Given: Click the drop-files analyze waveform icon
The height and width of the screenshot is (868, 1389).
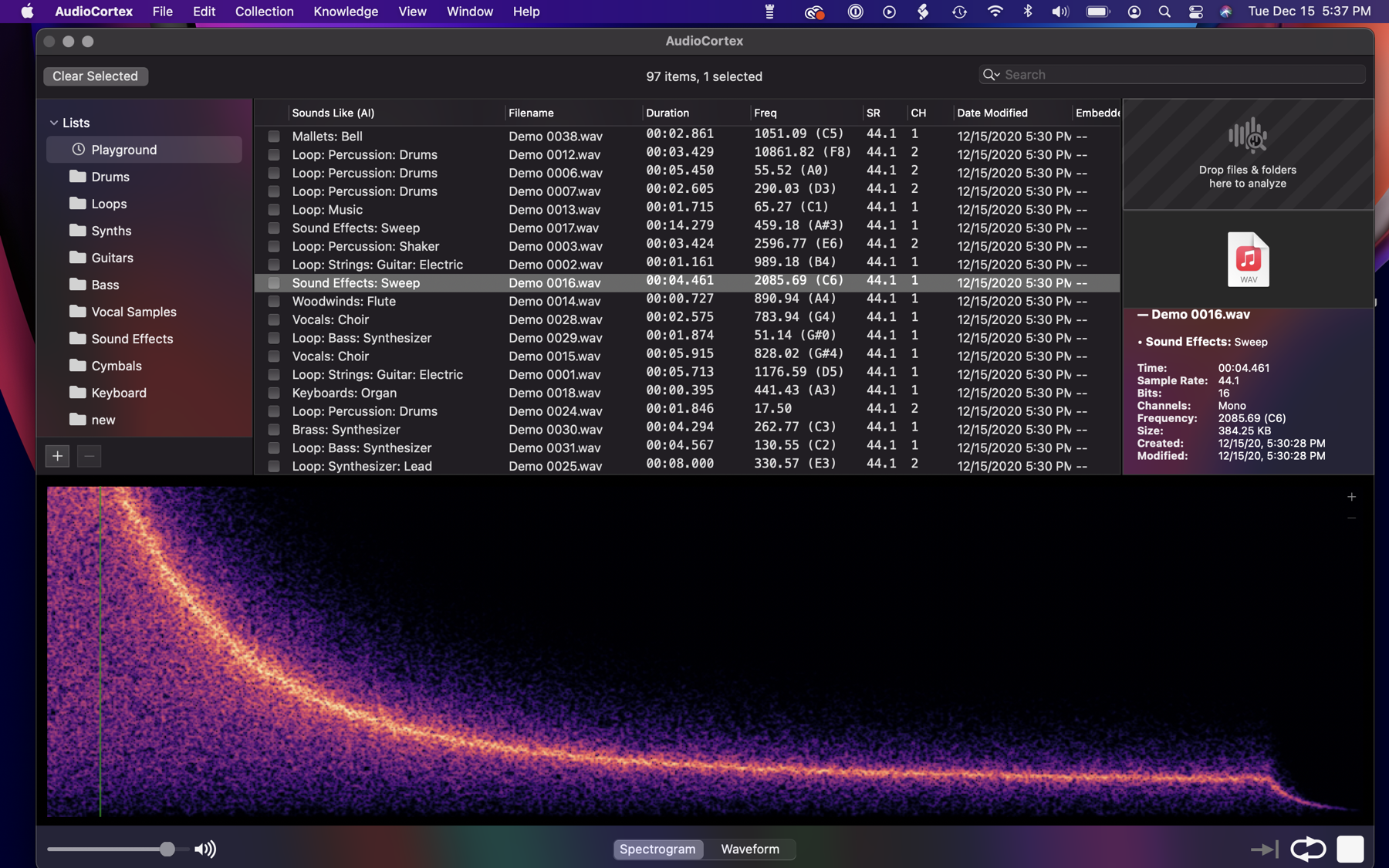Looking at the screenshot, I should point(1247,136).
